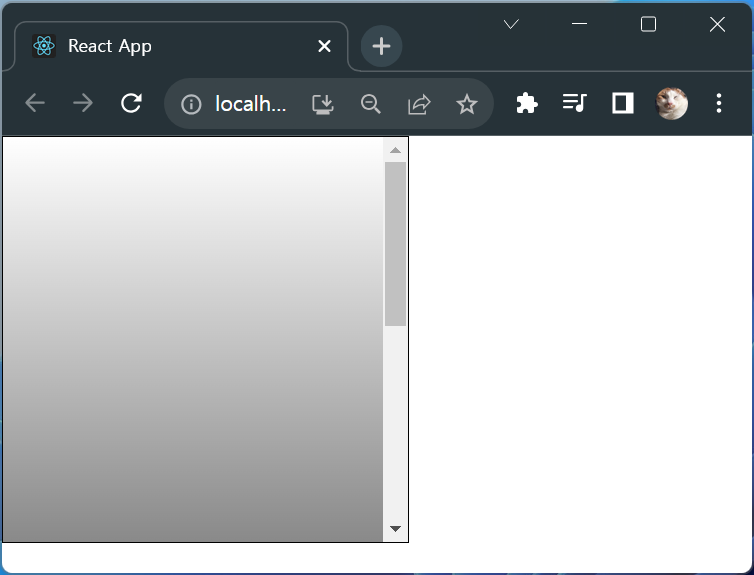Click the gradient box content

pos(193,339)
